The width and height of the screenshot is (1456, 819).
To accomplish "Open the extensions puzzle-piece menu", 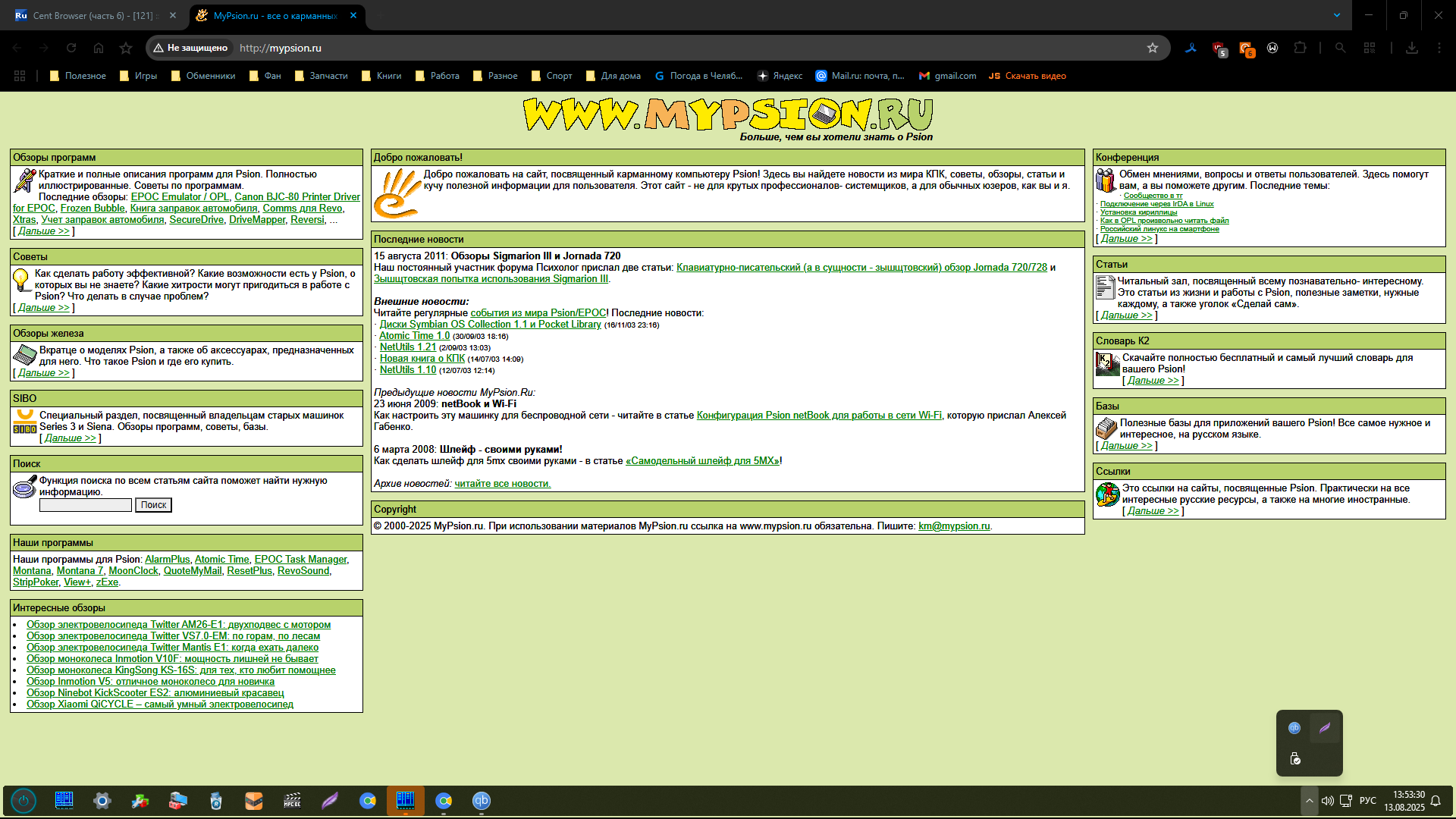I will 1300,48.
